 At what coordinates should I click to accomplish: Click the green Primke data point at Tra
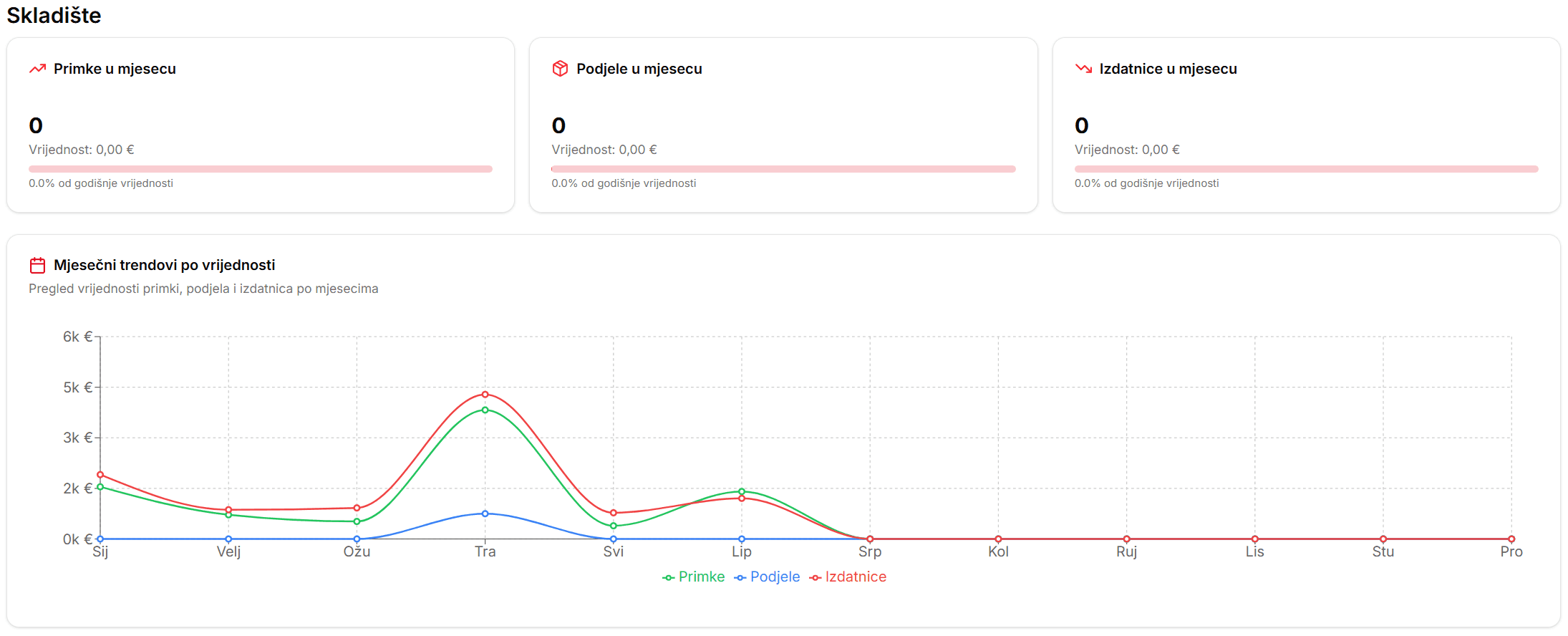coord(485,410)
